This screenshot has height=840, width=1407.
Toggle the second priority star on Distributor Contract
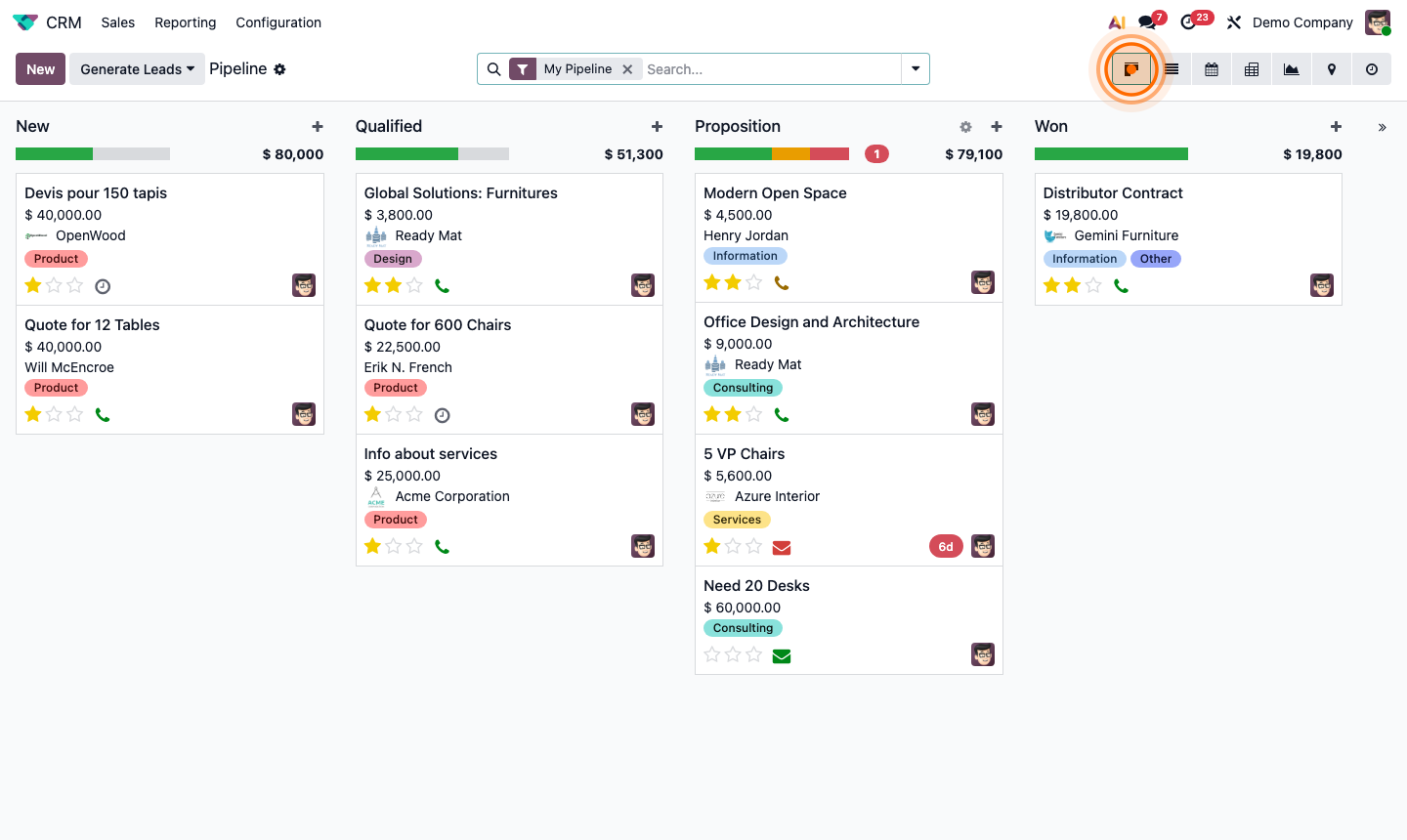click(x=1072, y=285)
